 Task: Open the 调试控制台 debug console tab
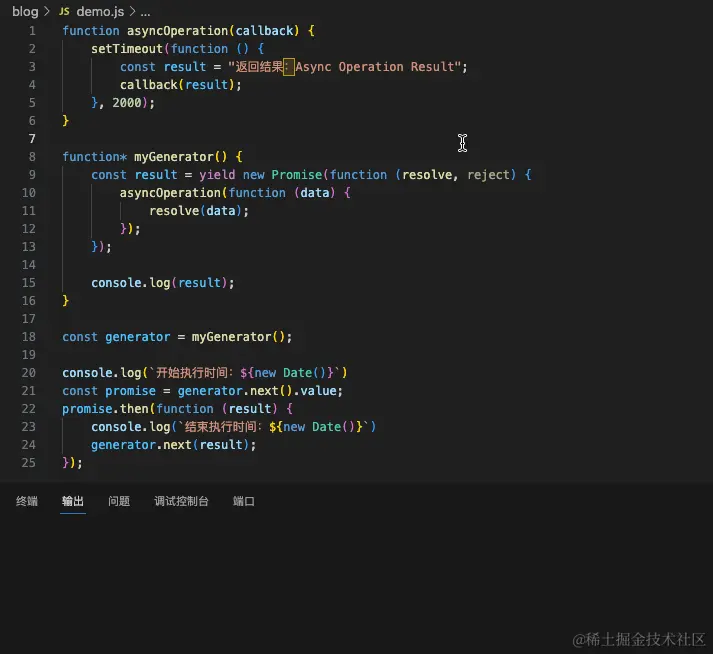tap(181, 501)
